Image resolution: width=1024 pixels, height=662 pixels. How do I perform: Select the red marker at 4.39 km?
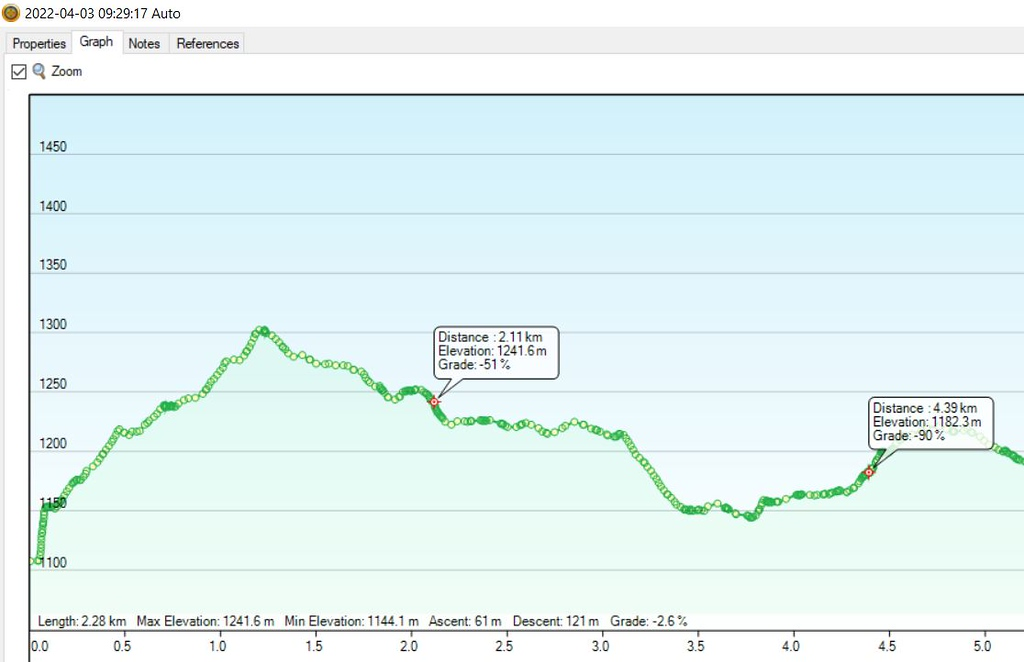point(869,472)
